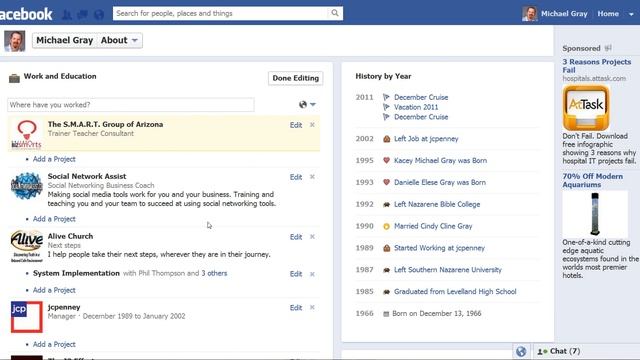Click AtTask ad image
This screenshot has height=360, width=640.
(586, 108)
